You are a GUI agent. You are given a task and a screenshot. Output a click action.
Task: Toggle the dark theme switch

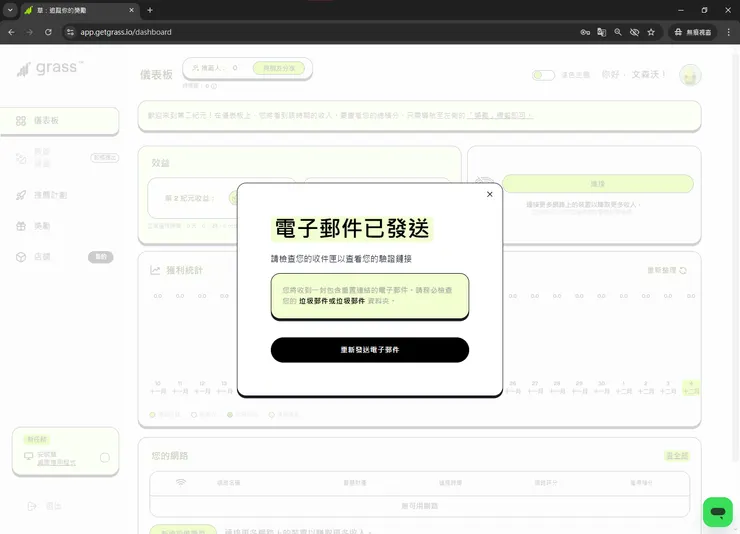543,75
